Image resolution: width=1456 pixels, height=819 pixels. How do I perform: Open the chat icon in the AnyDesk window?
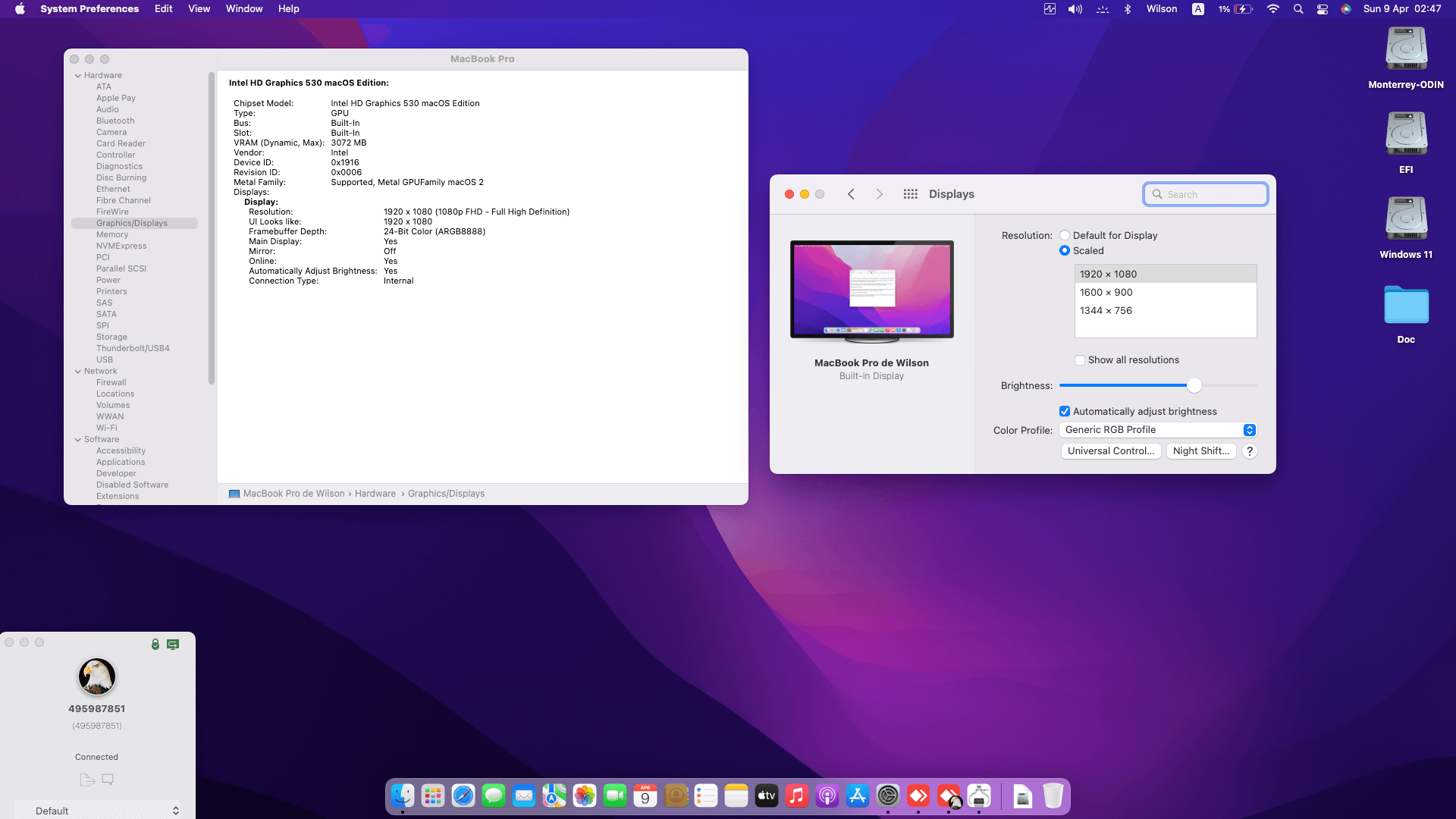(x=107, y=779)
